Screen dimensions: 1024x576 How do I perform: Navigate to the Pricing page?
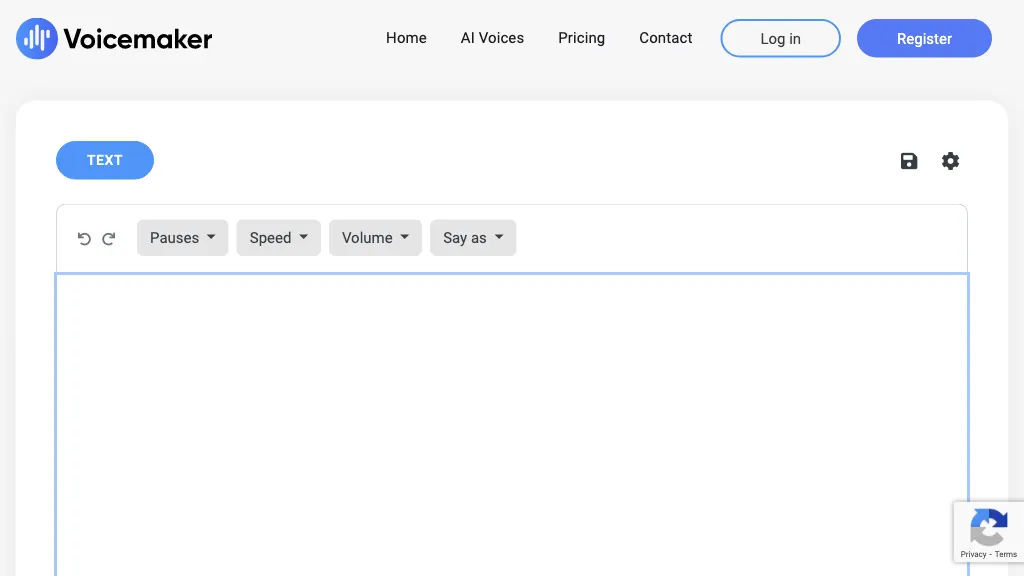pyautogui.click(x=581, y=38)
